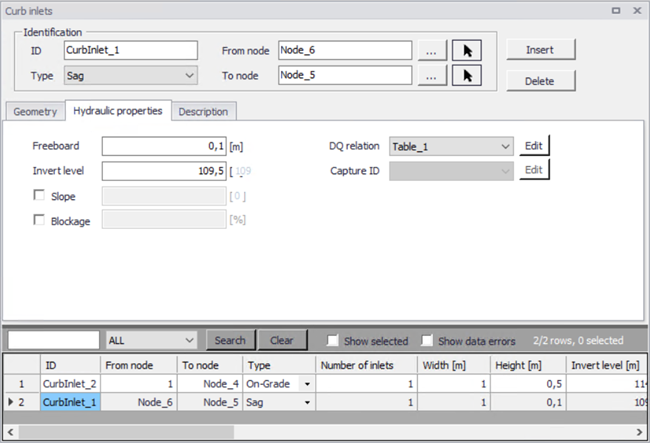
Task: Click the search text box
Action: coord(53,340)
